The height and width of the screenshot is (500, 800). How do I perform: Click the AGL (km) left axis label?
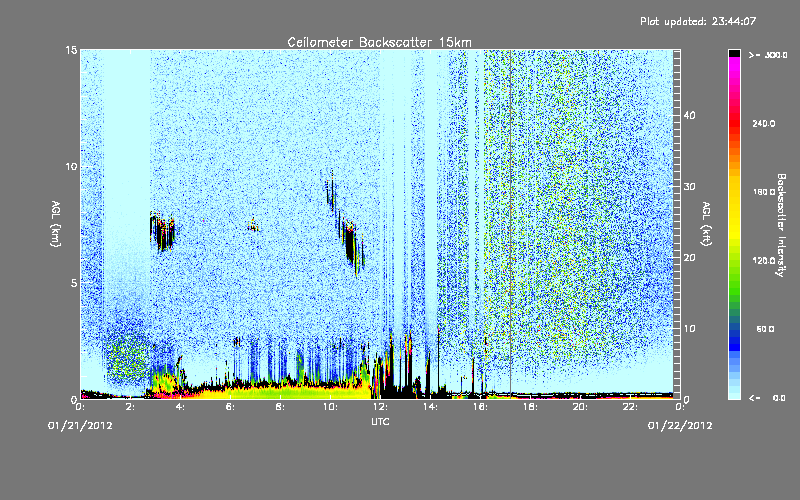(56, 223)
